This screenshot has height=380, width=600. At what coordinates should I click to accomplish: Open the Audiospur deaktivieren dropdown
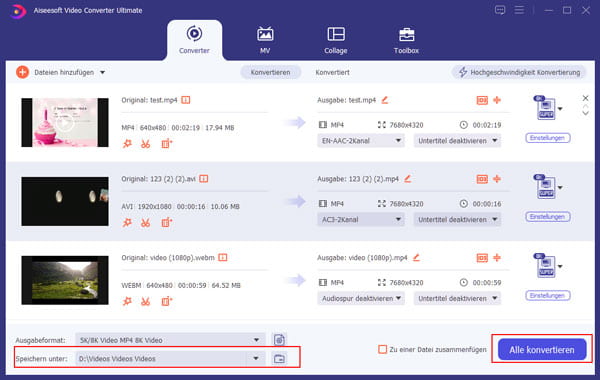[x=361, y=298]
